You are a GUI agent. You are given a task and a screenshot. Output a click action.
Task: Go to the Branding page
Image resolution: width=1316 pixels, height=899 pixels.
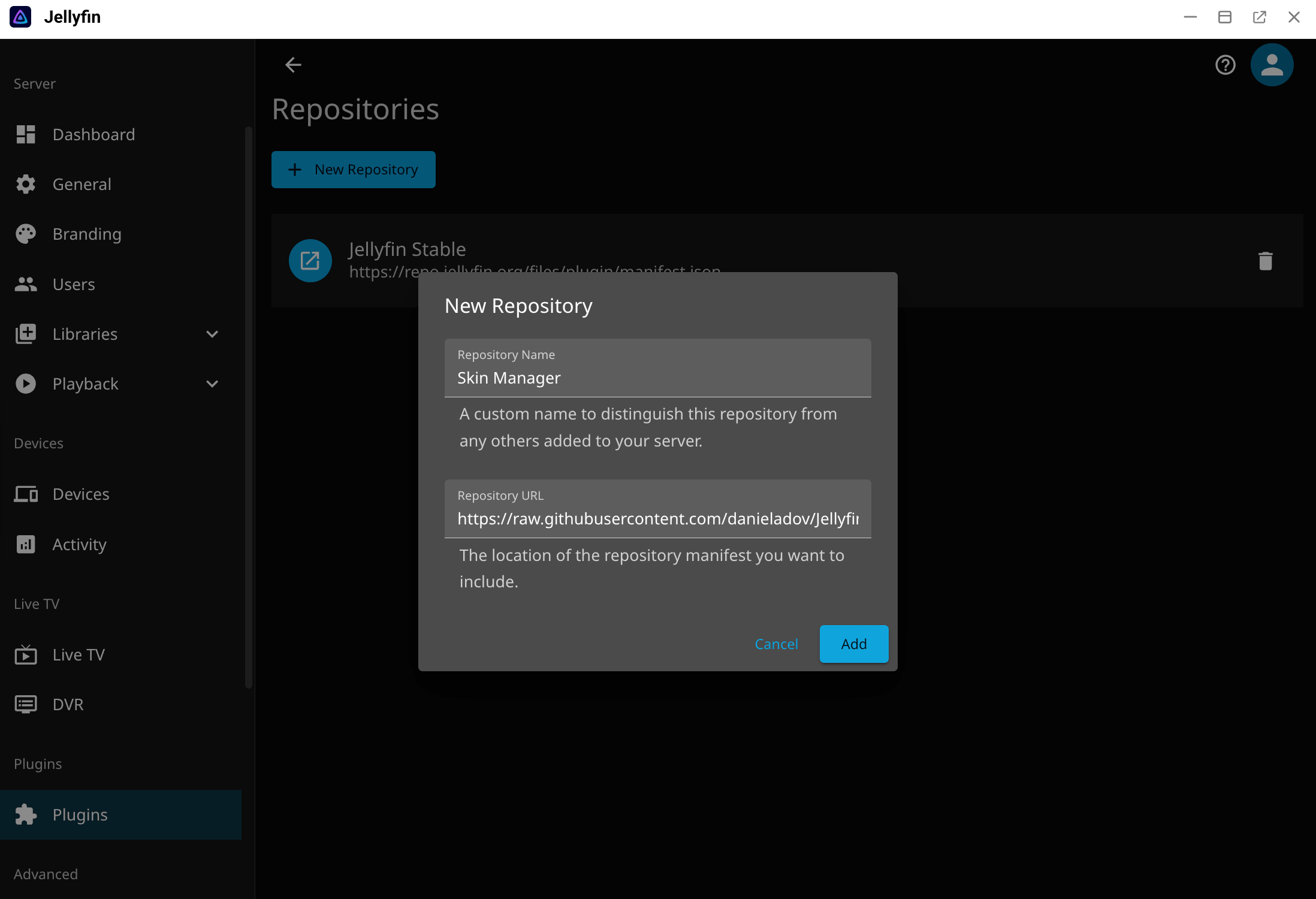click(120, 234)
